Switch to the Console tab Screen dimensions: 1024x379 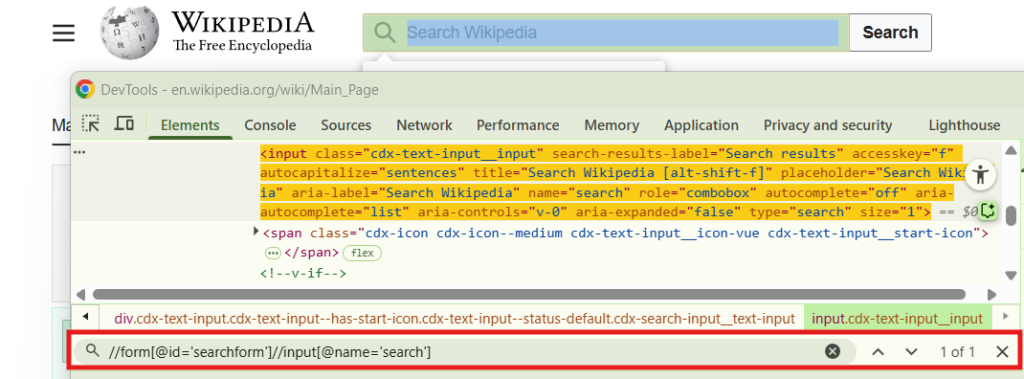coord(270,125)
